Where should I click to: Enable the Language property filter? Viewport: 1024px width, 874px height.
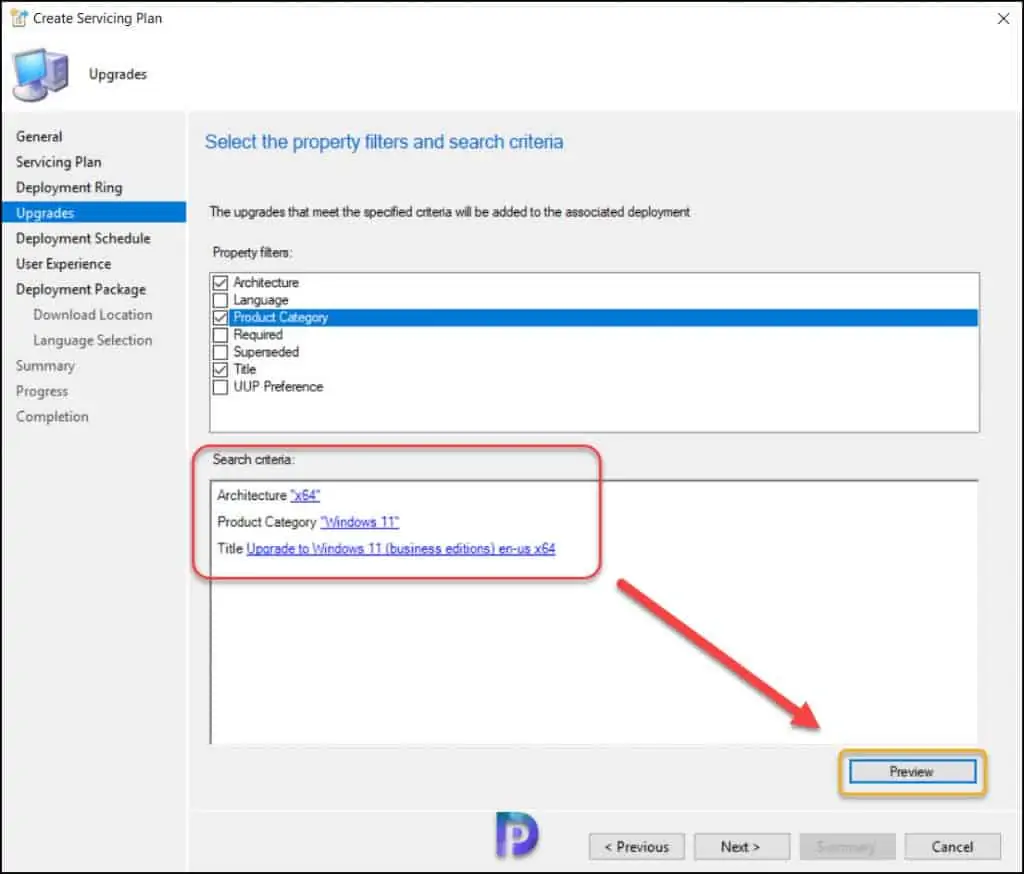pos(220,300)
